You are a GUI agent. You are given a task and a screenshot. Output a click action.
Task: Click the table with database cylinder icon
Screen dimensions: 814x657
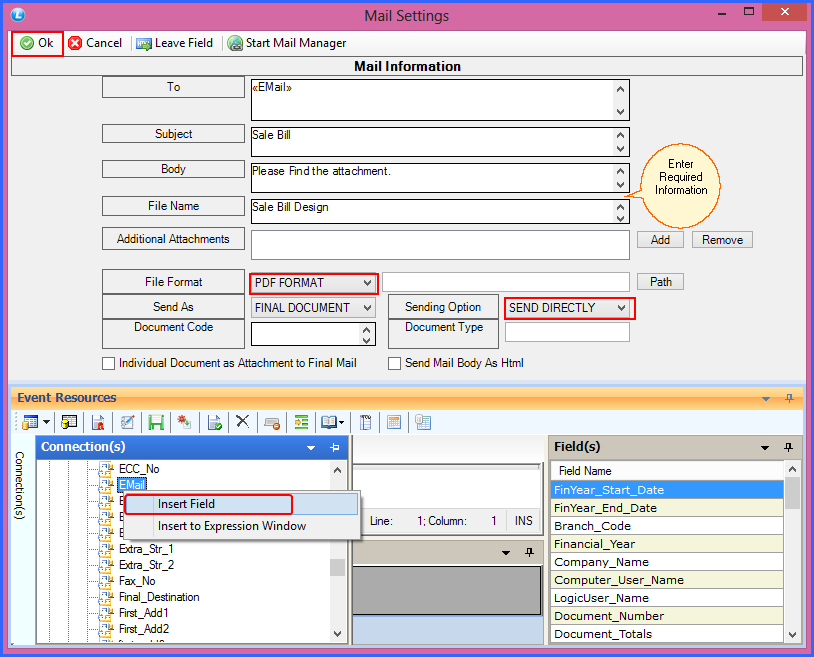click(x=69, y=422)
